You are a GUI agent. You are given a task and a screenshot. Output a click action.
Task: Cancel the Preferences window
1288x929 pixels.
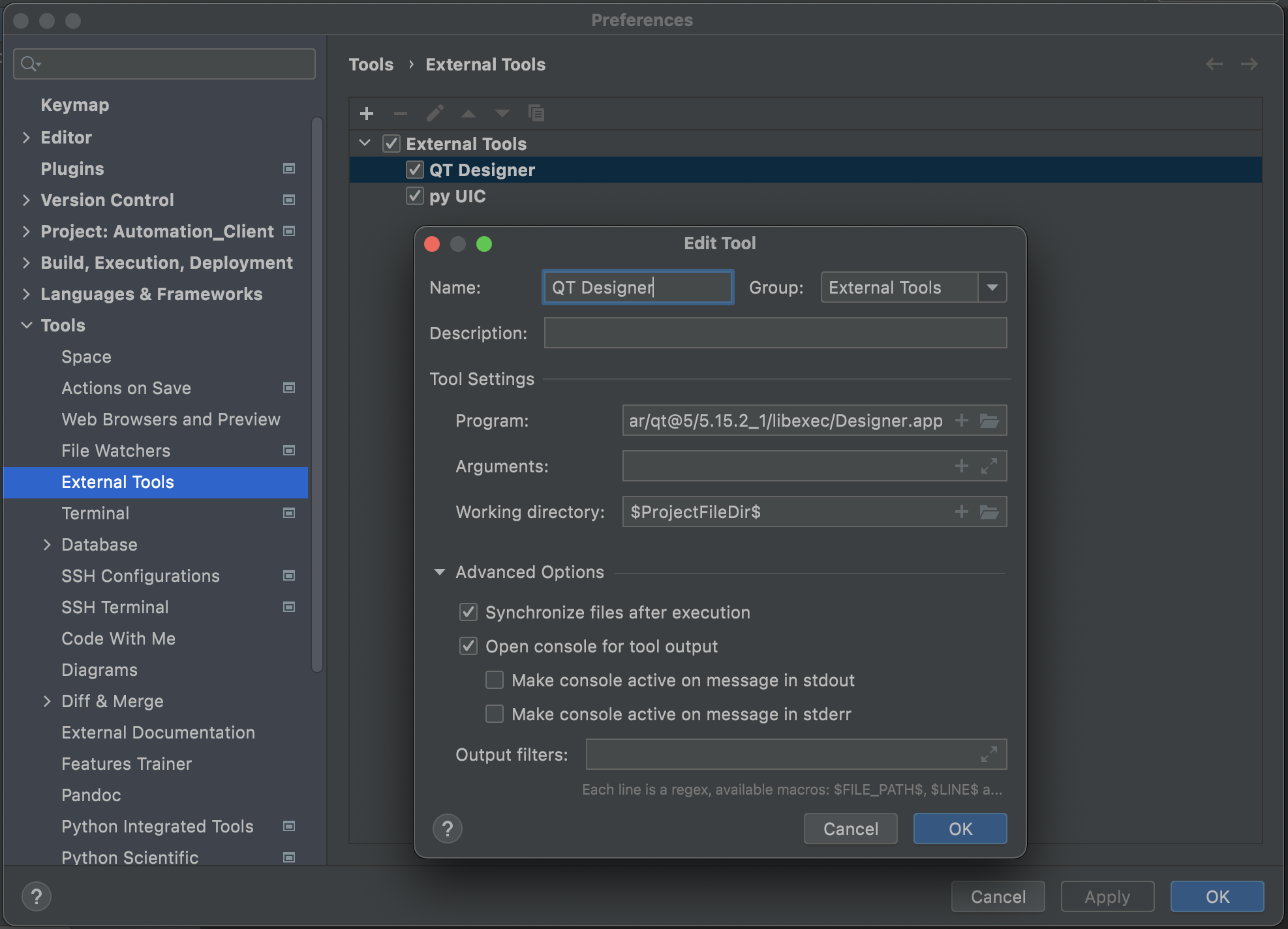(x=998, y=896)
